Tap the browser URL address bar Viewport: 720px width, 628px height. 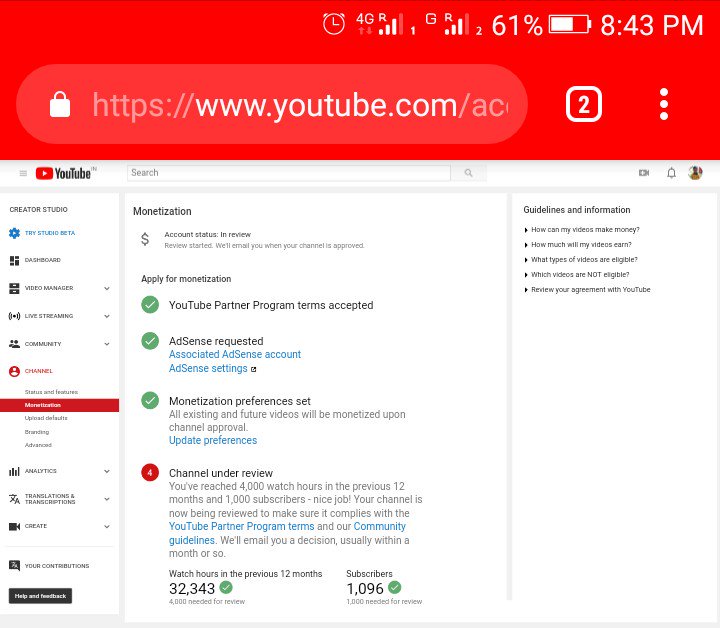272,104
